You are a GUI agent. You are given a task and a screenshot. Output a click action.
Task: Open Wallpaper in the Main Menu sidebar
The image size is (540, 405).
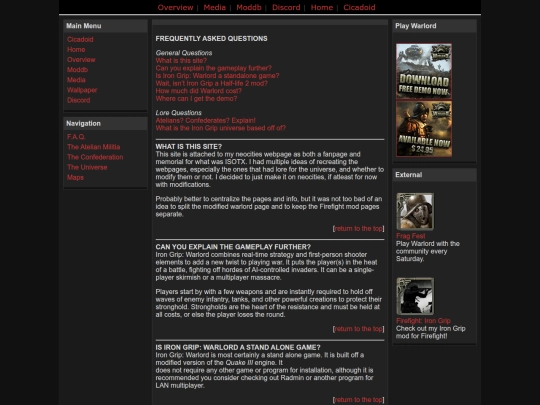coord(82,90)
